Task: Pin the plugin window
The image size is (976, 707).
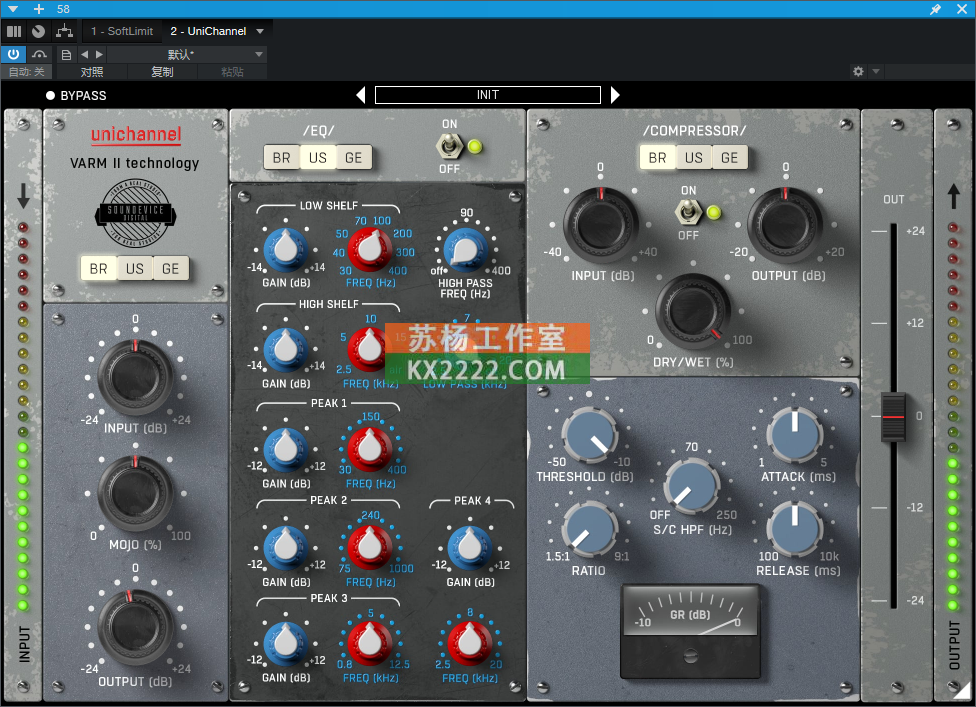Action: click(936, 9)
